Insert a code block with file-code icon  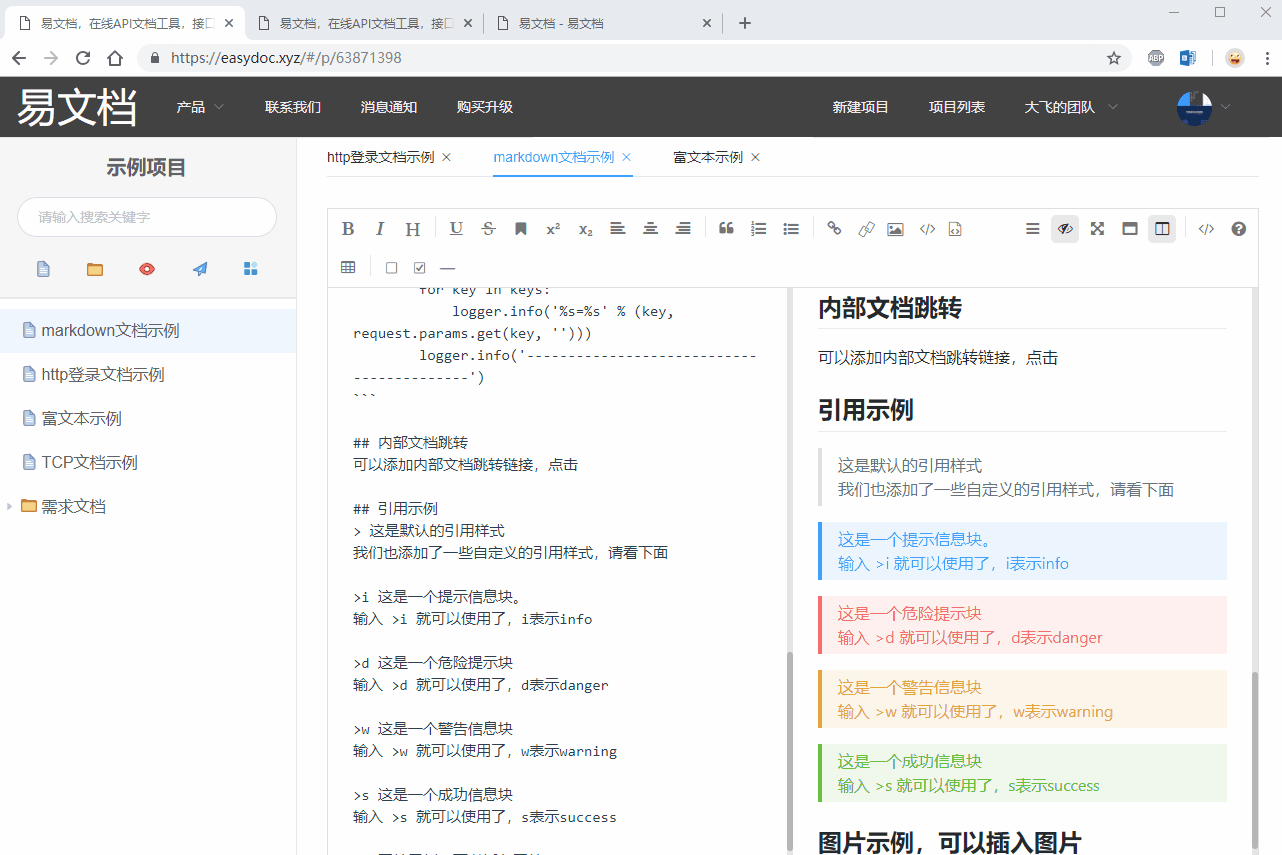955,229
